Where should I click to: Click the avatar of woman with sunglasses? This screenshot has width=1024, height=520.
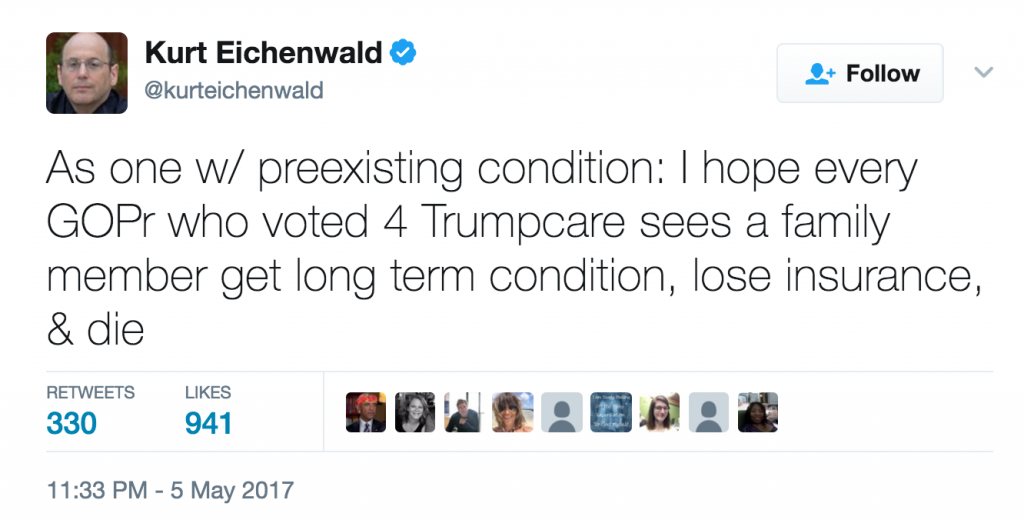click(x=513, y=412)
